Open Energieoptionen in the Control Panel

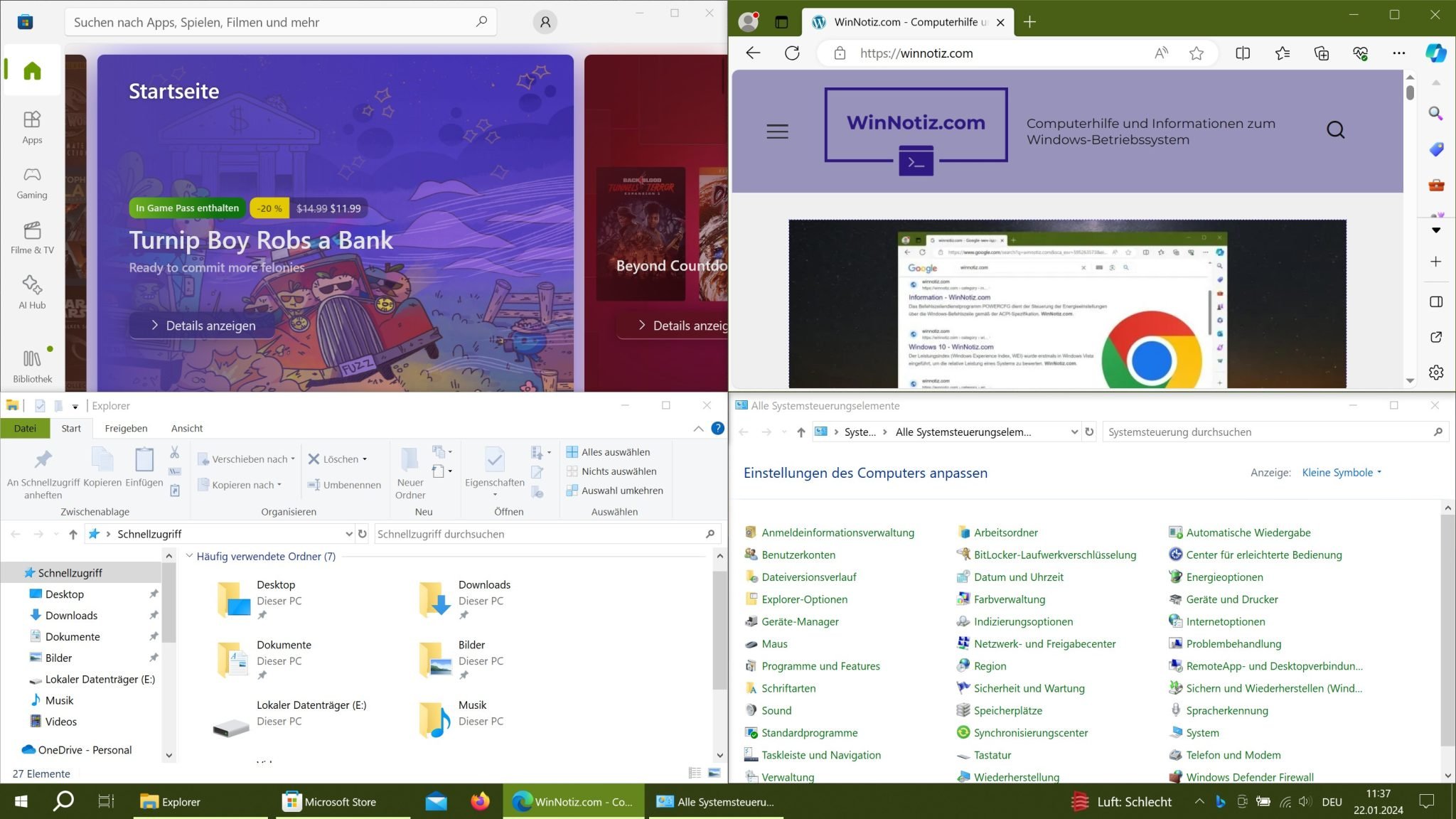coord(1224,577)
